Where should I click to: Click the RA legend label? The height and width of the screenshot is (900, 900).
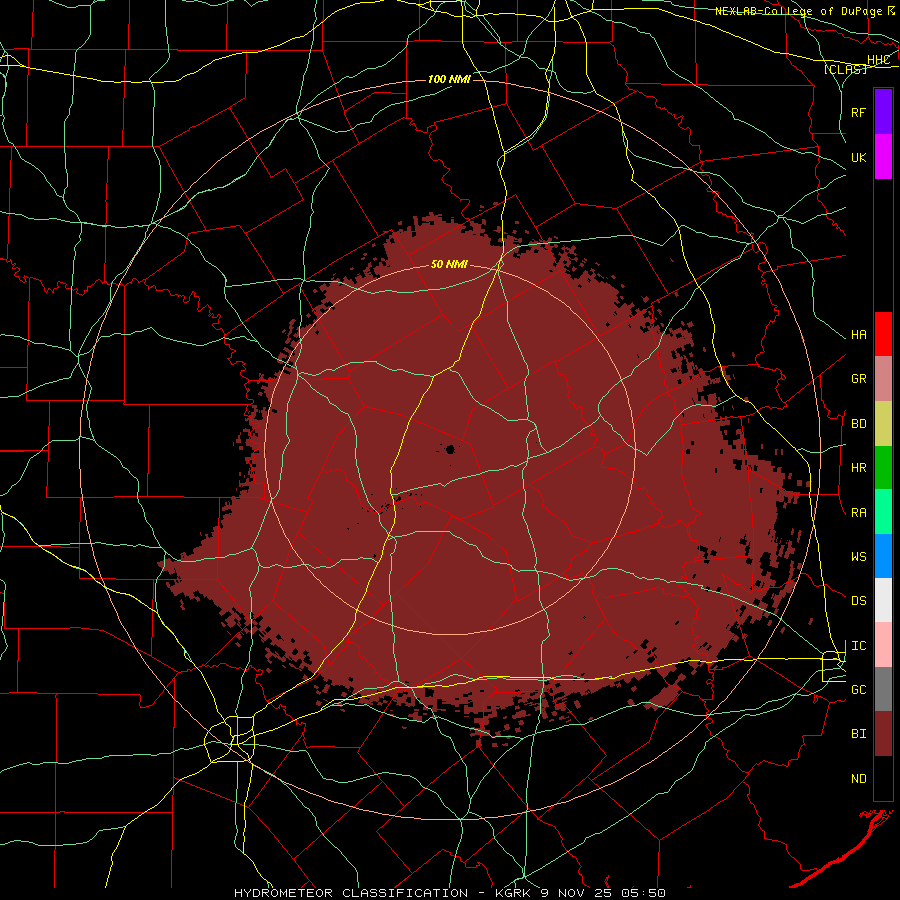point(858,513)
